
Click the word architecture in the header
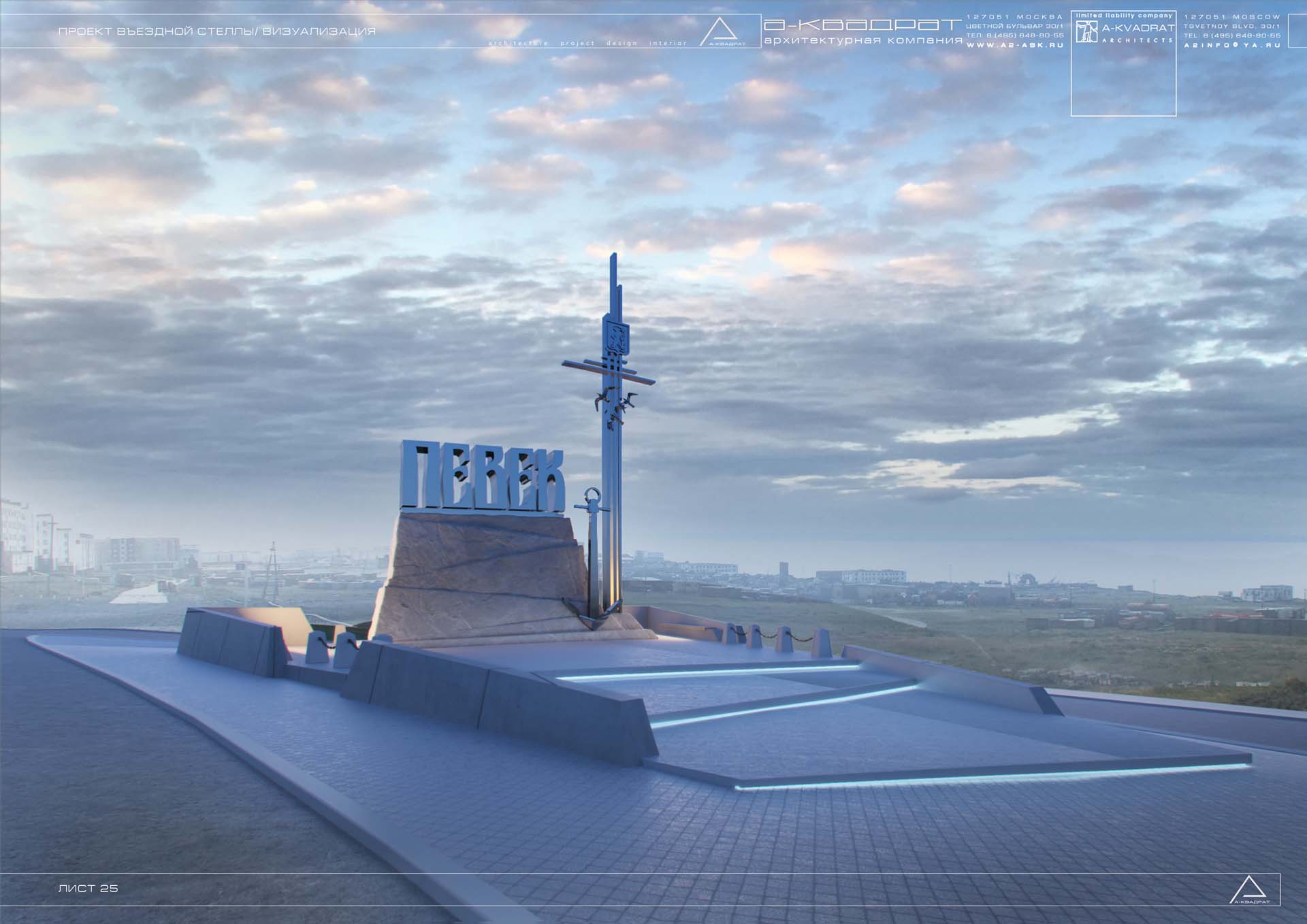[518, 43]
